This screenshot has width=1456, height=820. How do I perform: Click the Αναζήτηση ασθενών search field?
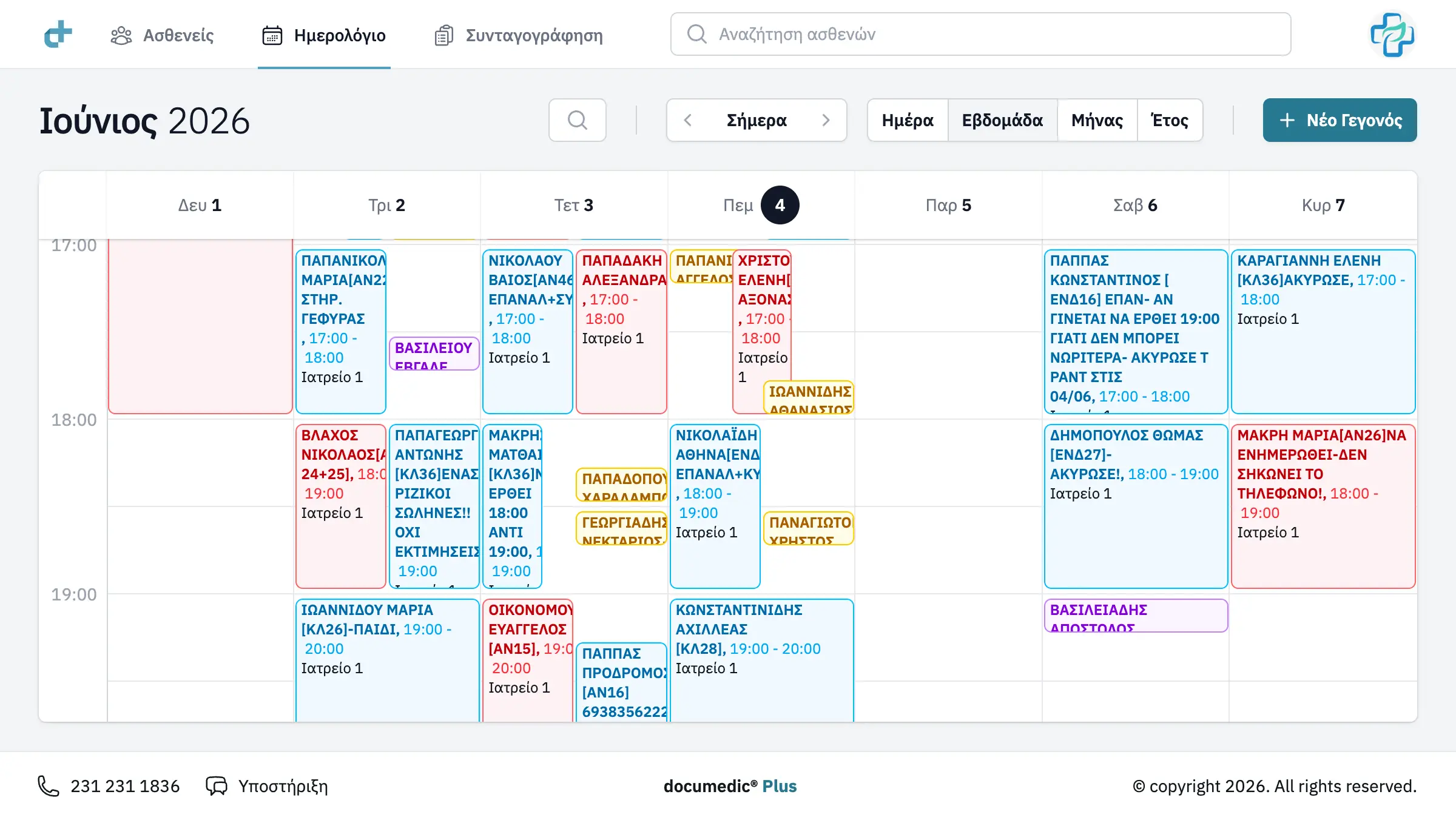point(980,34)
